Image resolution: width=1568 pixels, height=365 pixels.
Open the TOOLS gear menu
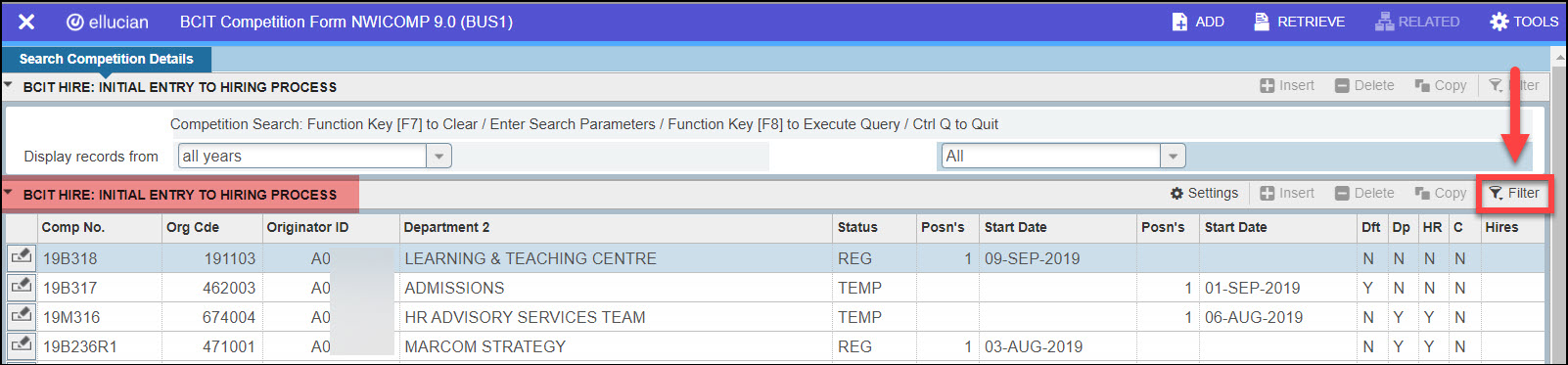tap(1499, 22)
